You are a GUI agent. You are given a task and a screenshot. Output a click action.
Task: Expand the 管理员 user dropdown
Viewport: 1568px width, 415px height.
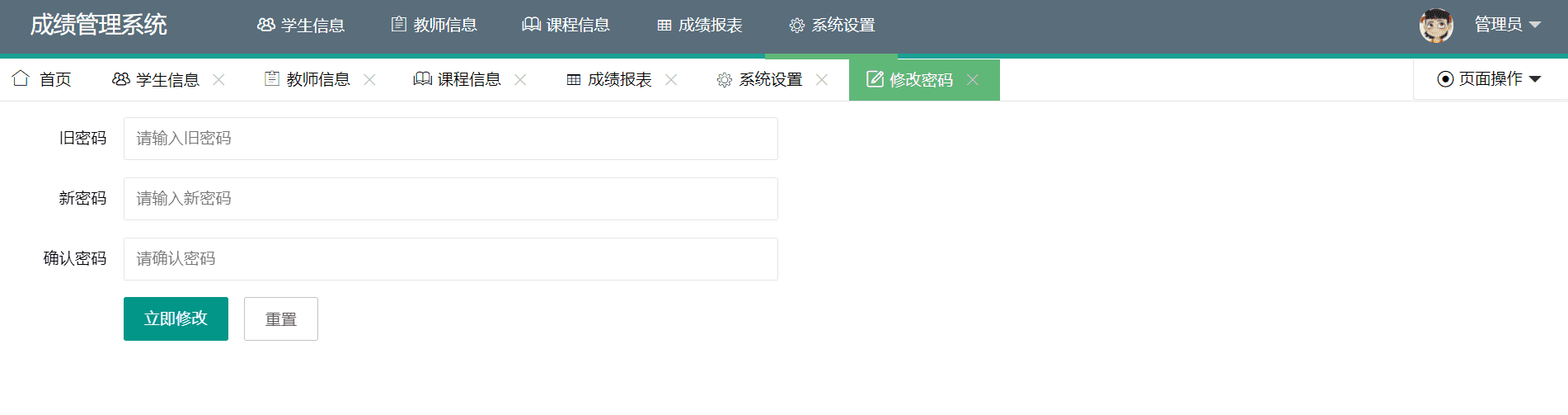pos(1507,25)
